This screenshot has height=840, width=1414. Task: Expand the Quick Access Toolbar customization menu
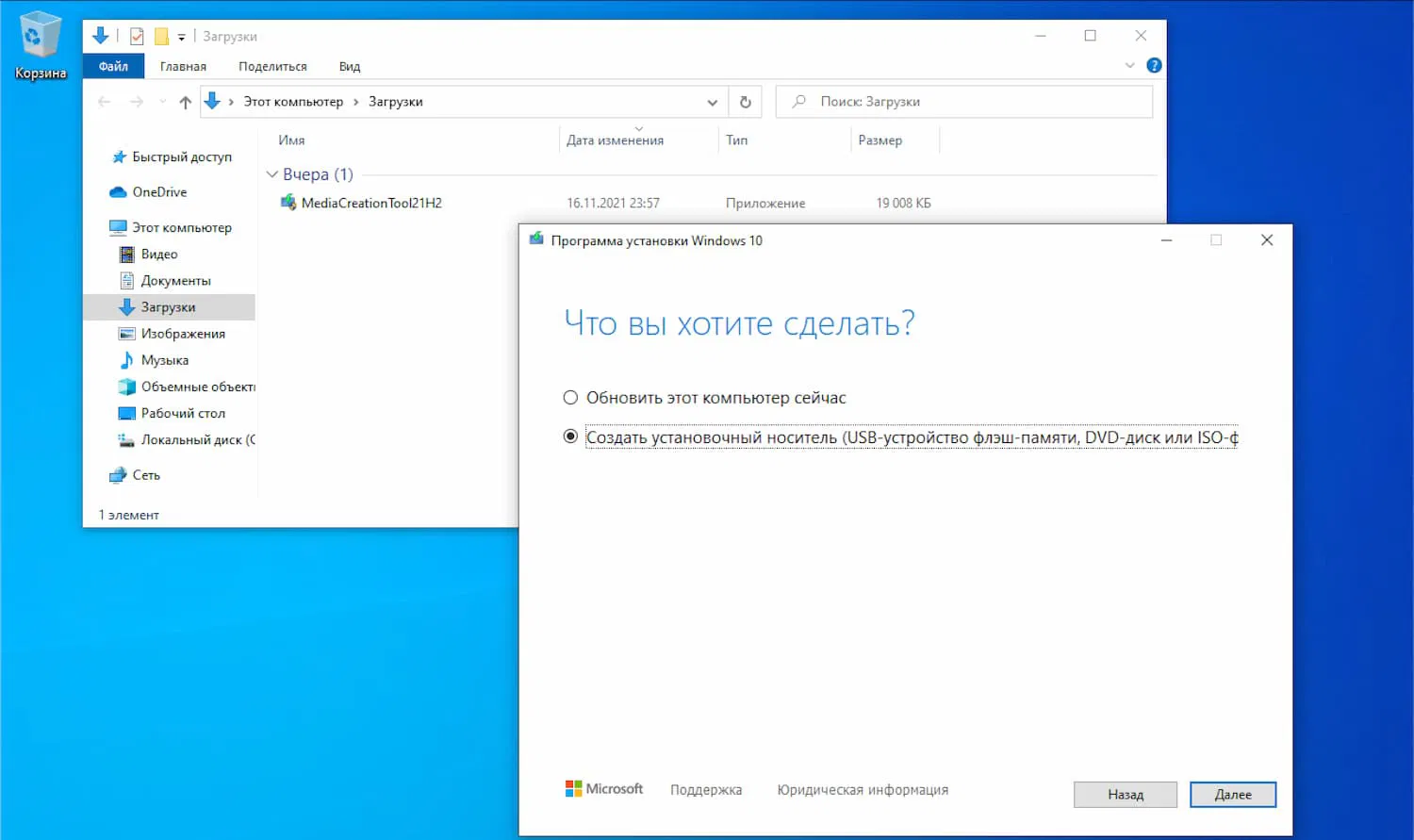[x=183, y=35]
